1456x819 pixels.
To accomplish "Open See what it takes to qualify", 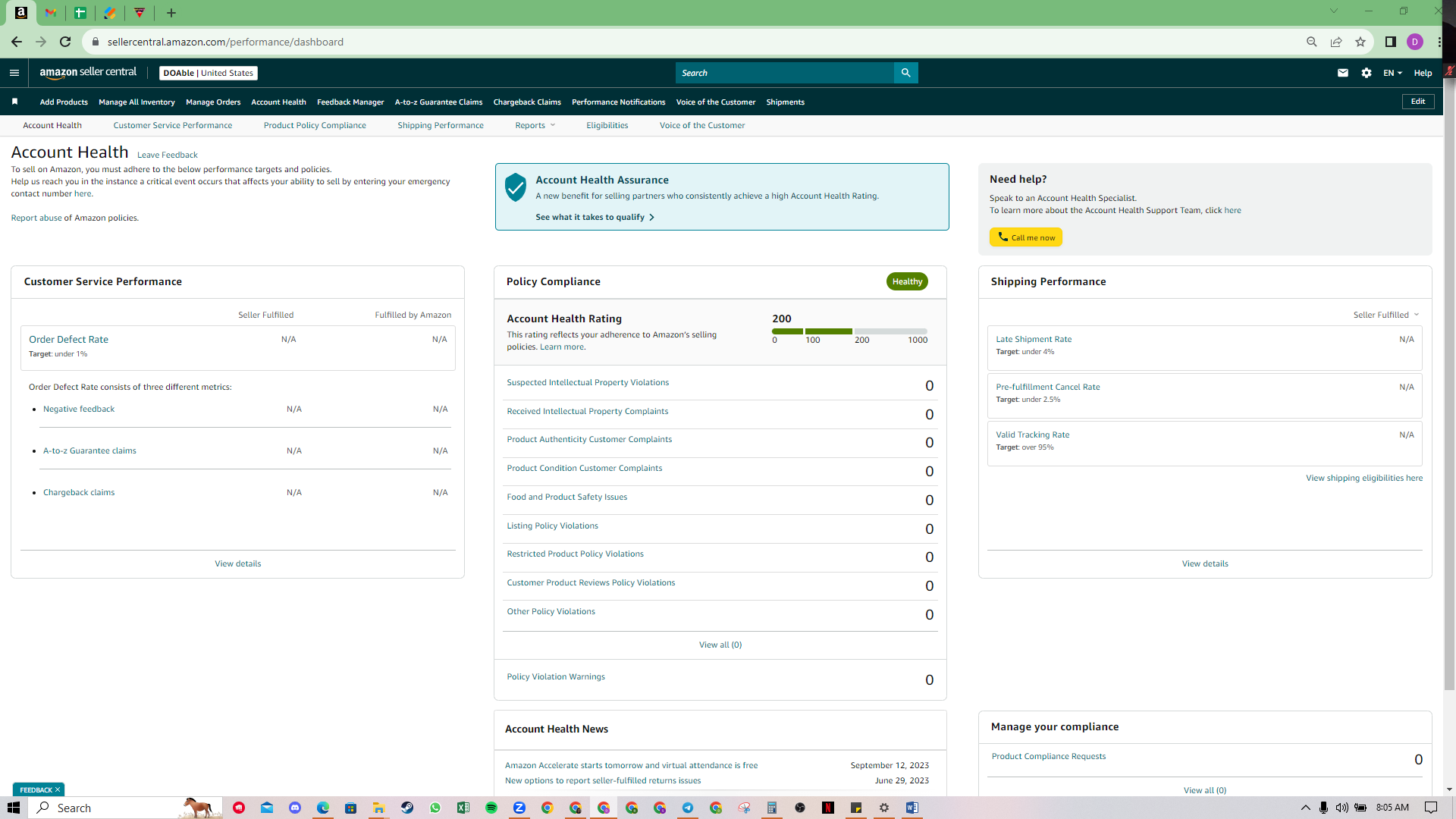I will 595,217.
